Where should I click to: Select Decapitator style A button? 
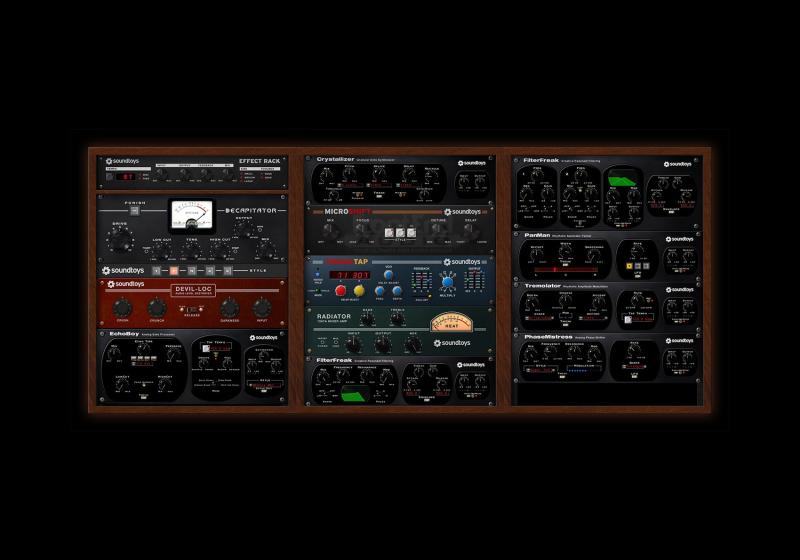click(x=157, y=271)
